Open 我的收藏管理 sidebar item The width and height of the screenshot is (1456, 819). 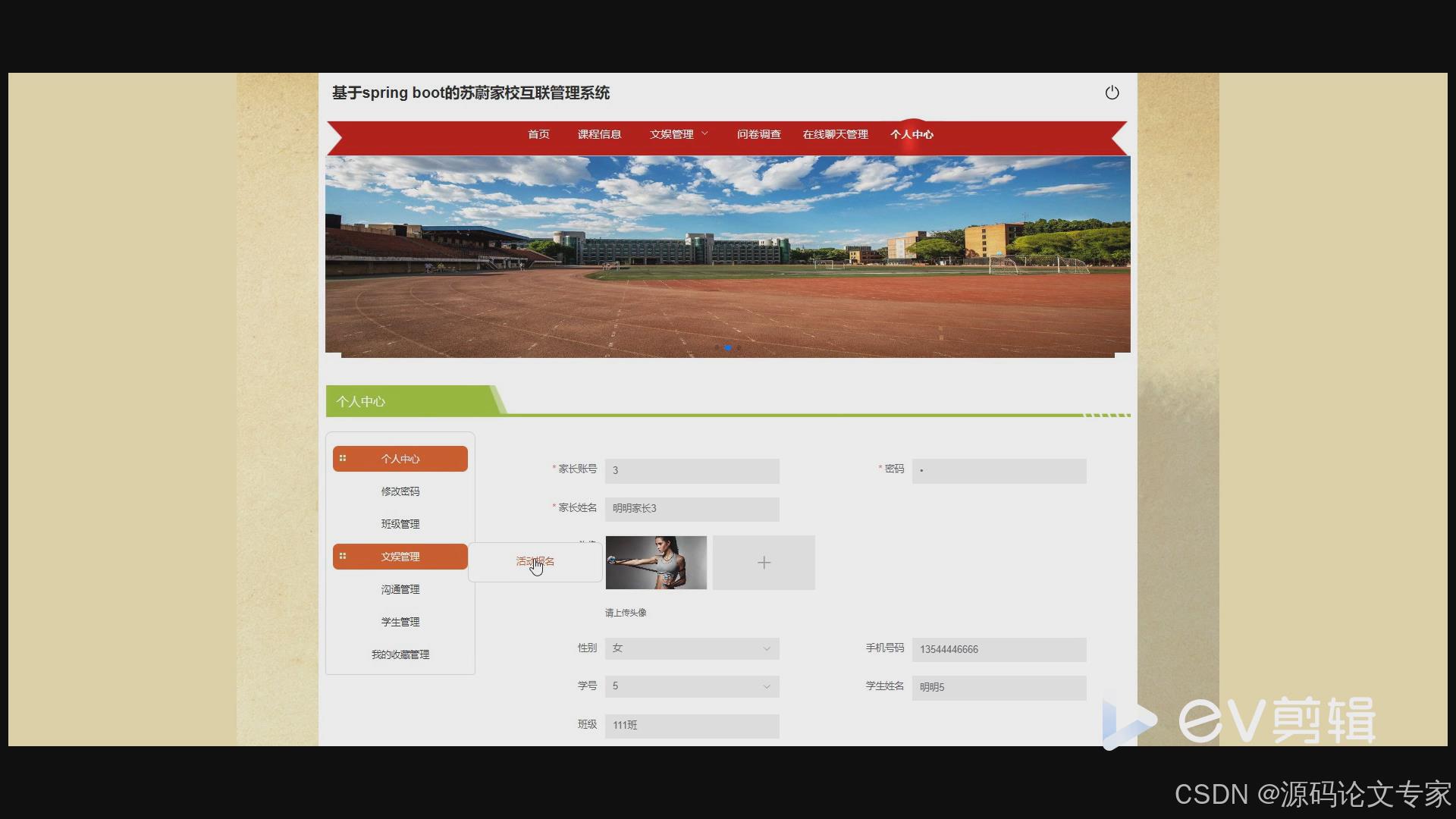tap(400, 654)
